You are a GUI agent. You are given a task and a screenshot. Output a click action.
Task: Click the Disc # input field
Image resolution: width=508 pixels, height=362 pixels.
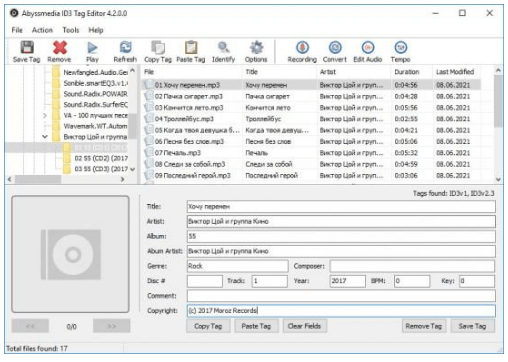pyautogui.click(x=205, y=281)
